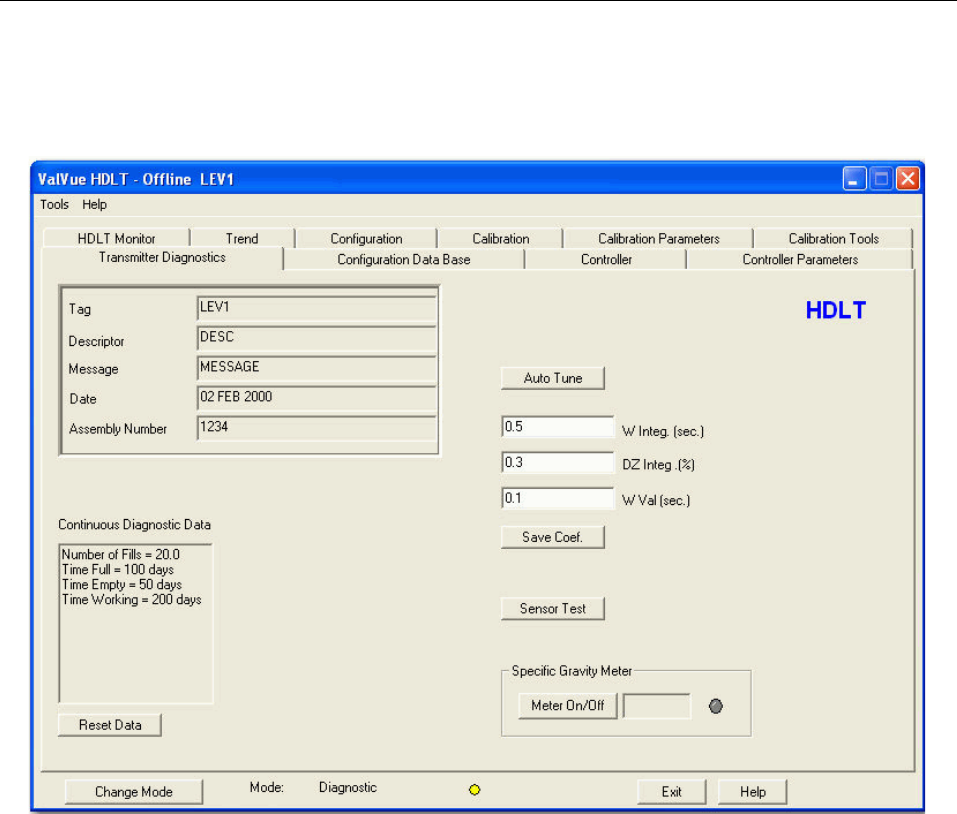Click the Exit button
This screenshot has width=957, height=814.
click(671, 791)
